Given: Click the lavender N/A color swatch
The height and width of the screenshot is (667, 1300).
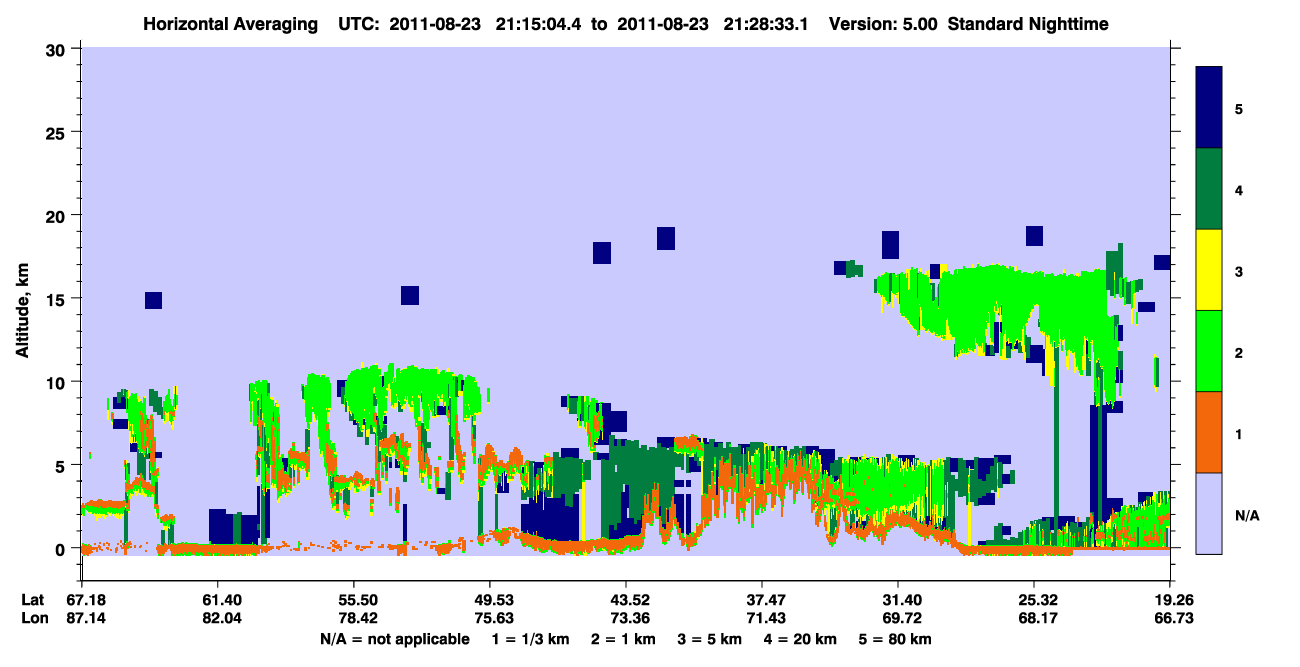Looking at the screenshot, I should tap(1209, 513).
